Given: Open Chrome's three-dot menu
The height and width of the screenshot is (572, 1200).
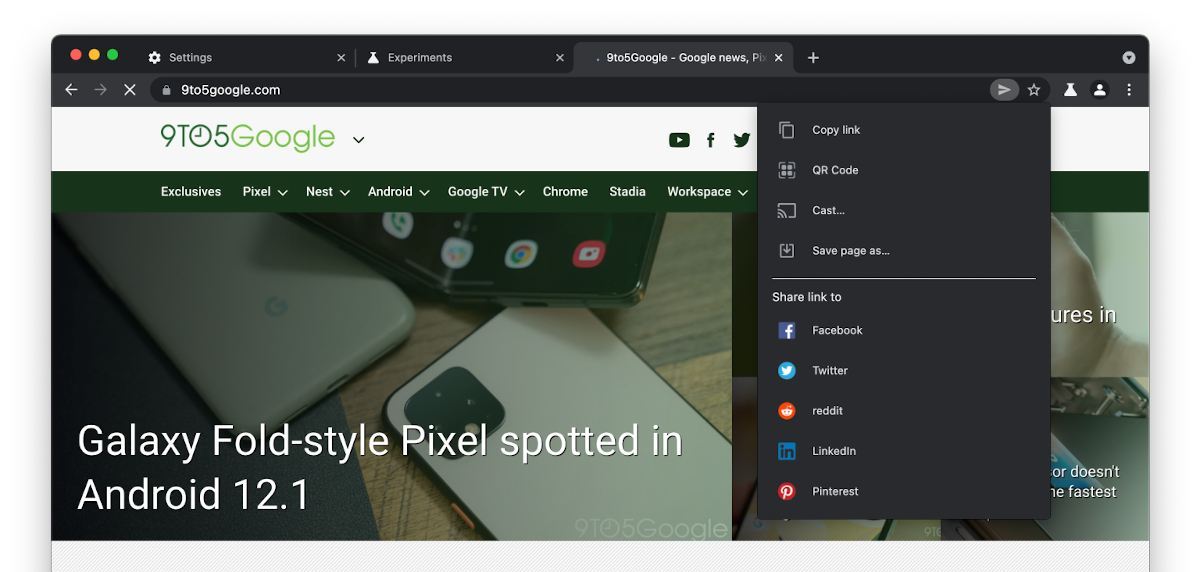Looking at the screenshot, I should click(x=1129, y=90).
